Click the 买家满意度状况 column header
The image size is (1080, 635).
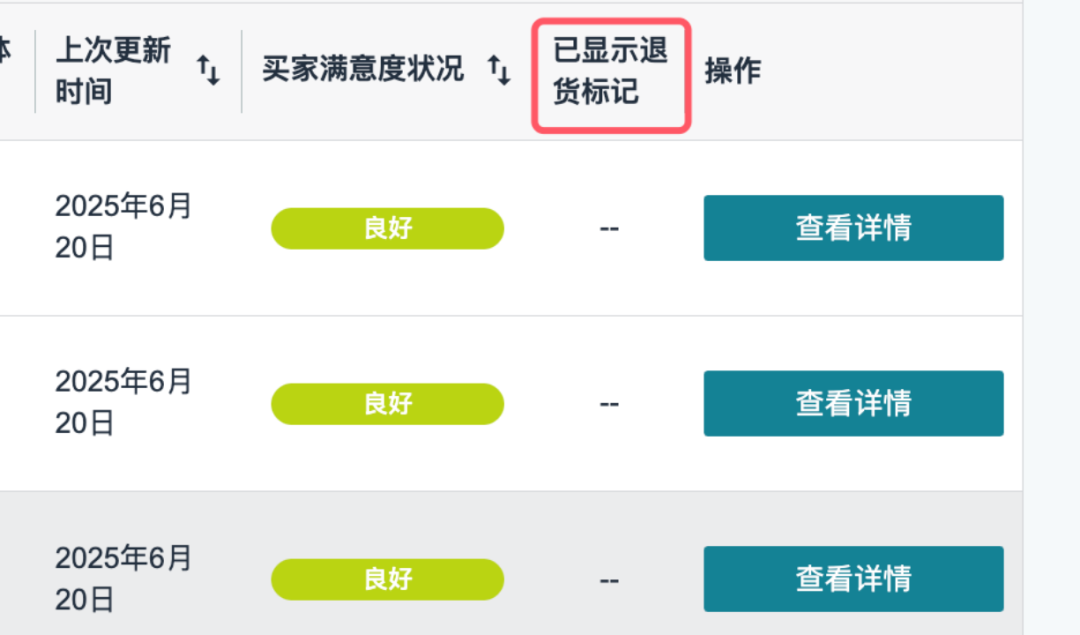pos(362,70)
